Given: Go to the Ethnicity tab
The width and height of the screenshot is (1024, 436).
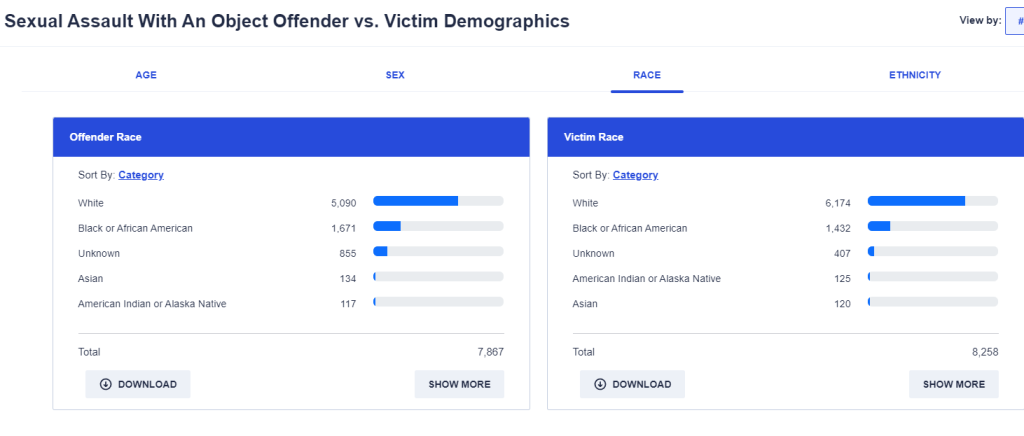Looking at the screenshot, I should pos(915,75).
